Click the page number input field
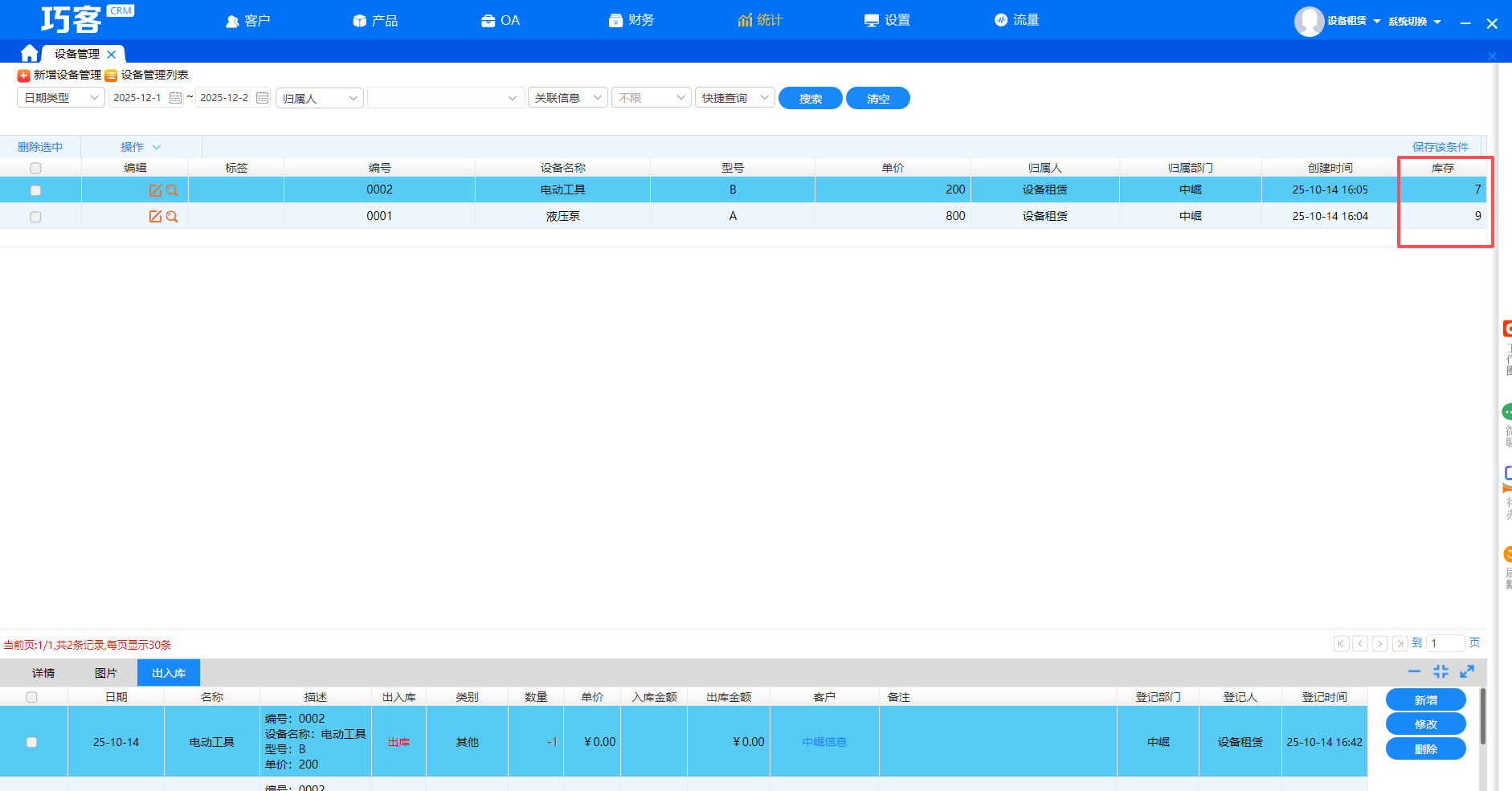Viewport: 1512px width, 791px height. 1445,643
